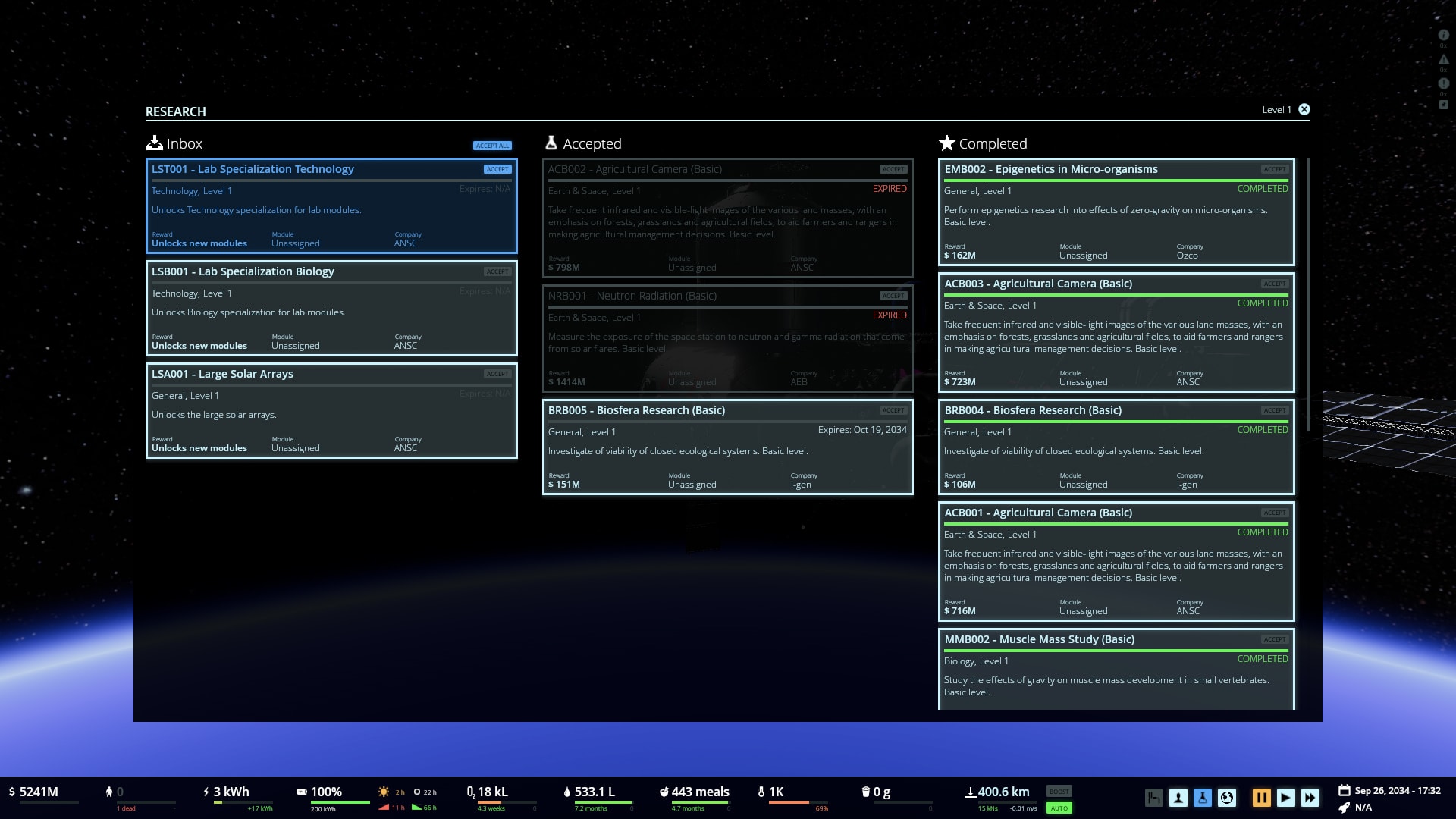Click the 3 kWh power readout

[x=231, y=792]
